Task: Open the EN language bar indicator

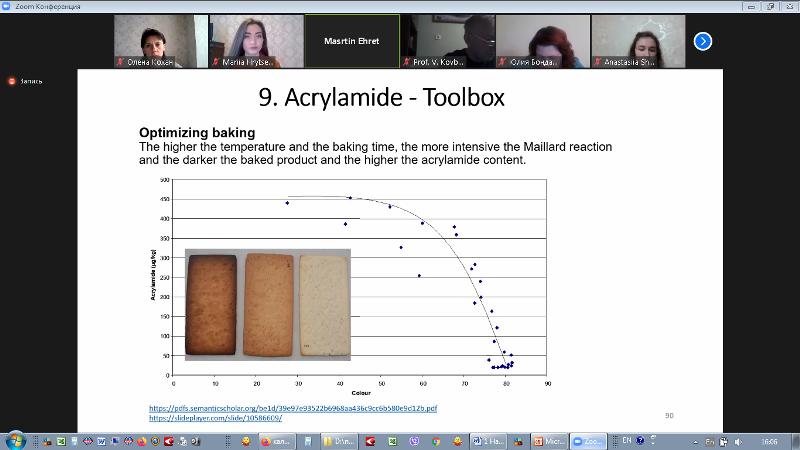Action: 627,440
